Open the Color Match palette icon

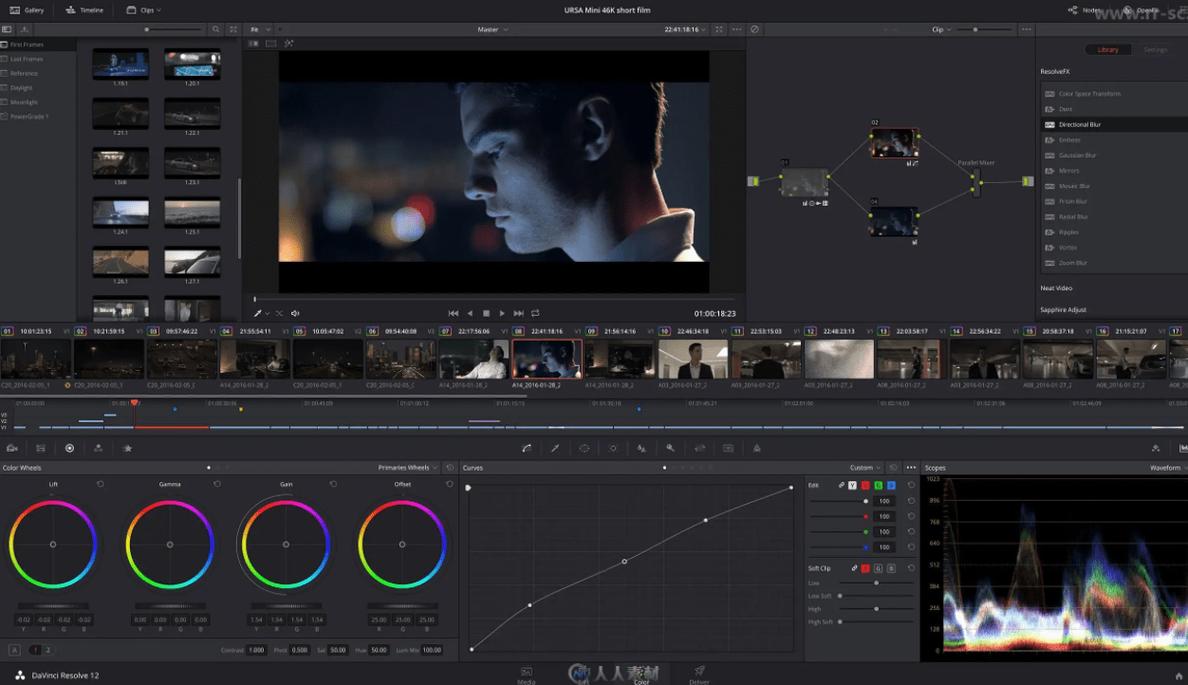click(x=41, y=449)
